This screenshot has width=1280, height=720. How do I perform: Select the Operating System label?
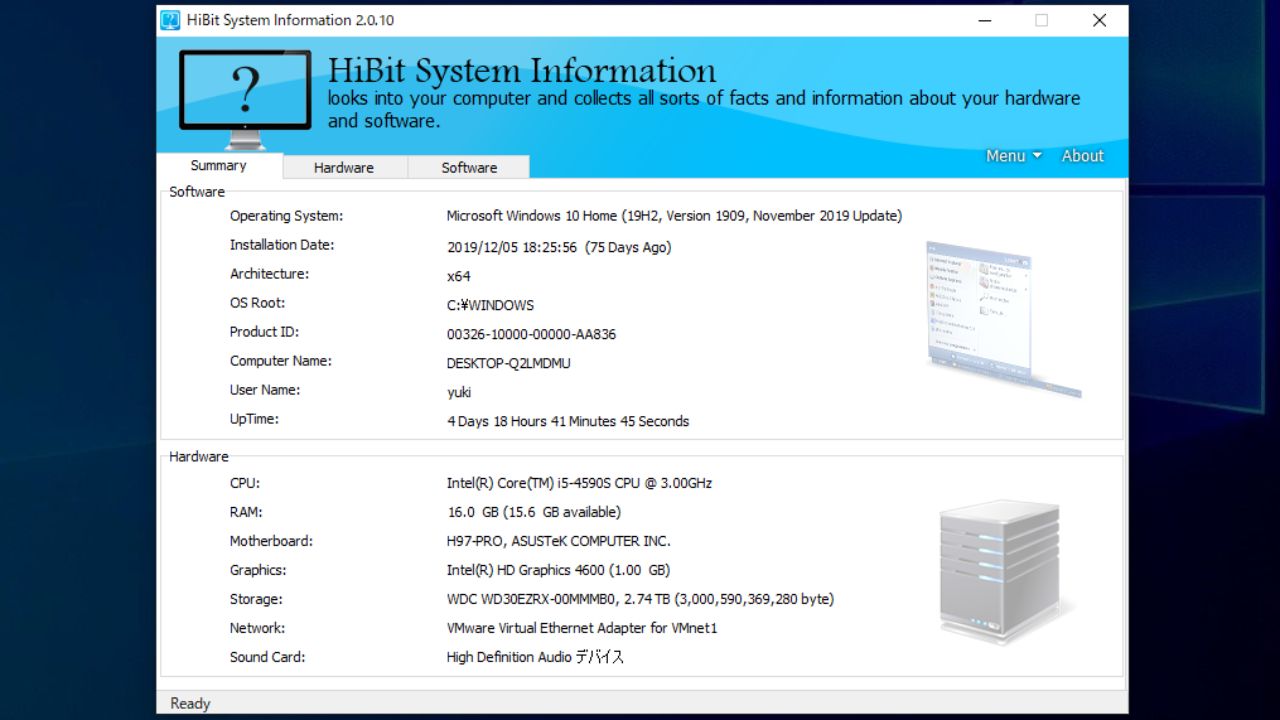pyautogui.click(x=286, y=216)
